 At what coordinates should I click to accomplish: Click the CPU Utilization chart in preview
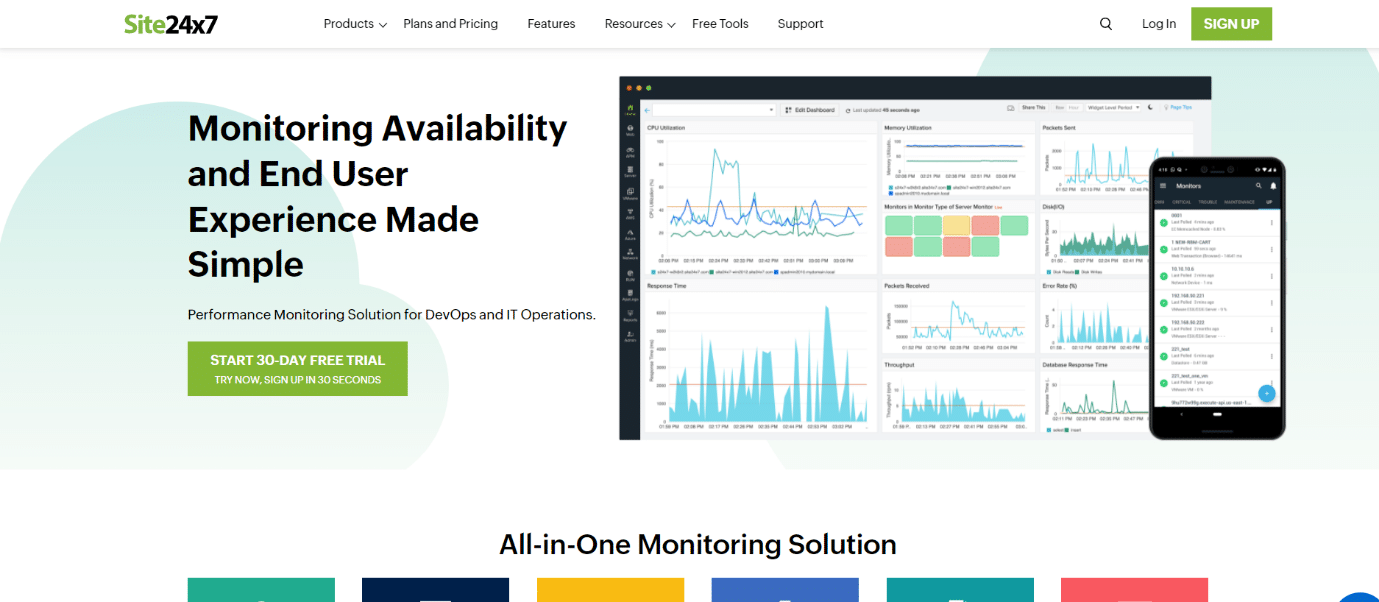coord(761,198)
